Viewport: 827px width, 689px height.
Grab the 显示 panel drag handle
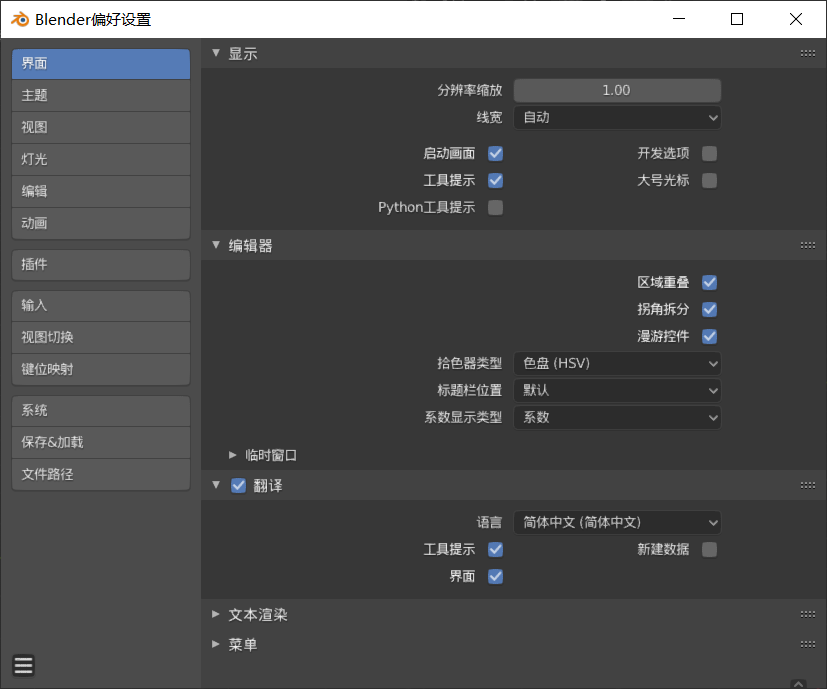[807, 53]
